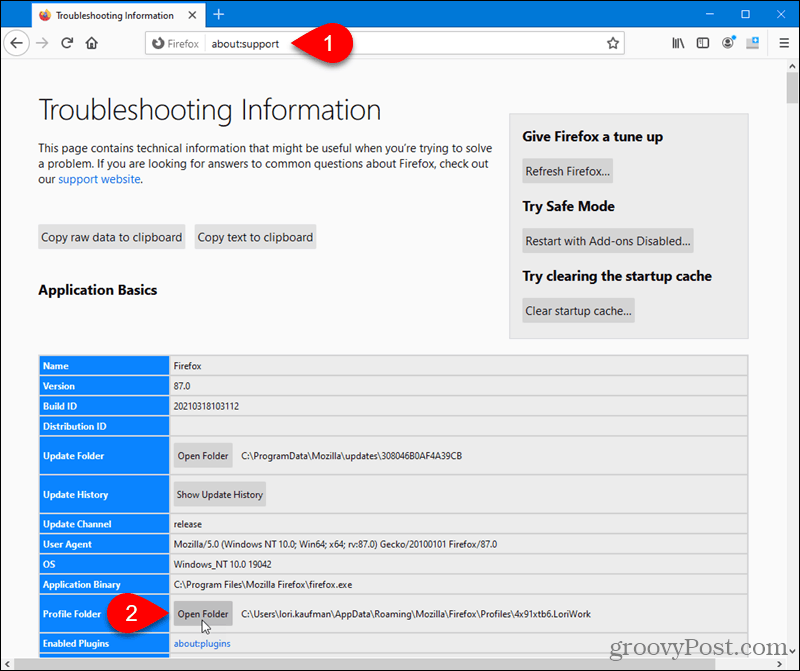The width and height of the screenshot is (800, 671).
Task: Click the Name row header cell
Action: tap(104, 366)
